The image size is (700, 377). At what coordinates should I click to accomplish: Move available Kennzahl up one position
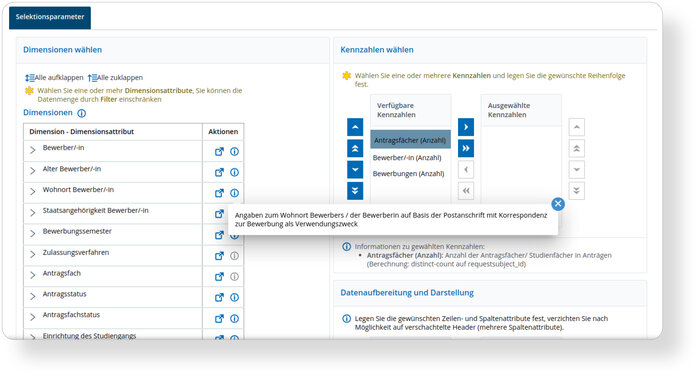click(355, 127)
